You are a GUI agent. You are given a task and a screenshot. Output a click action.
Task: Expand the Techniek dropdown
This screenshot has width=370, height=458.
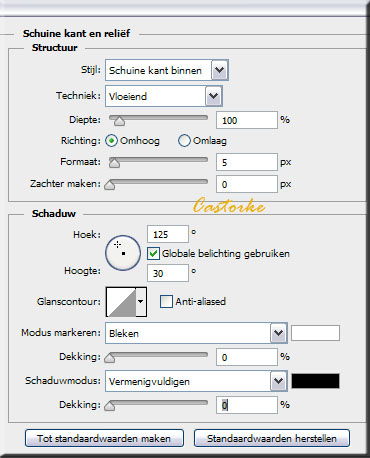pos(163,96)
